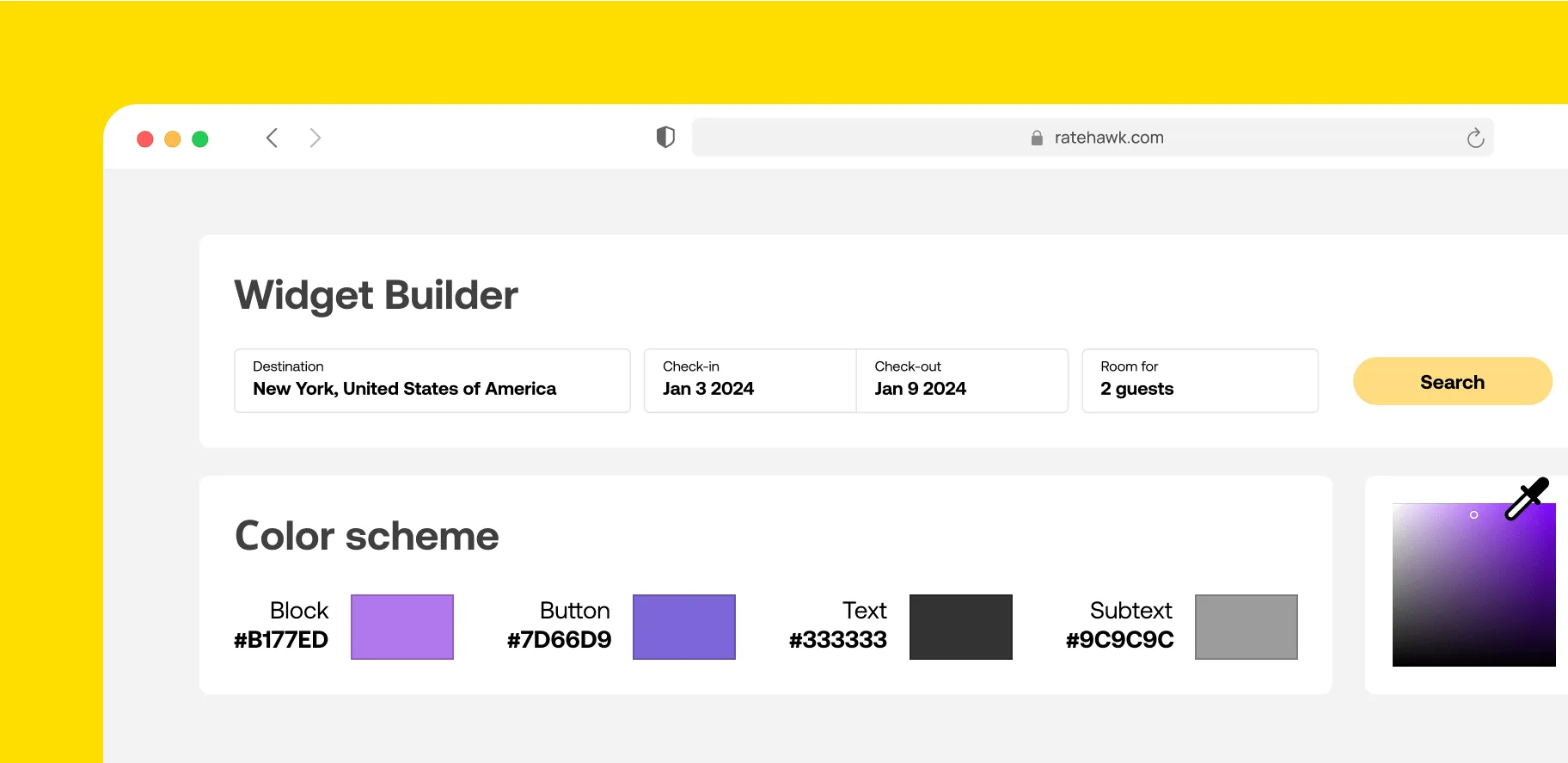Select the gray Subtext color swatch
Image resolution: width=1568 pixels, height=763 pixels.
(x=1246, y=627)
